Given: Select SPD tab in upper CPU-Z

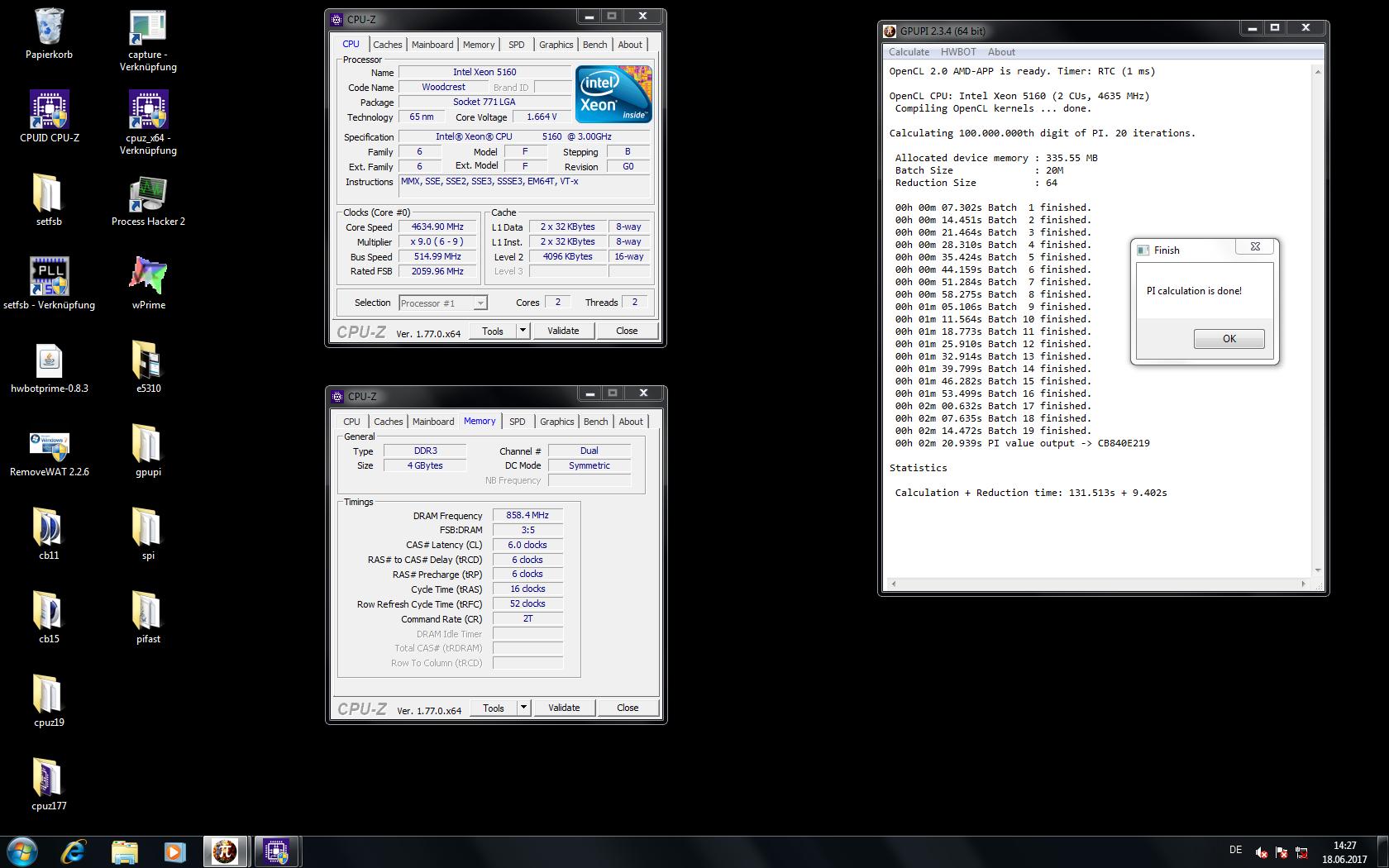Looking at the screenshot, I should (517, 45).
